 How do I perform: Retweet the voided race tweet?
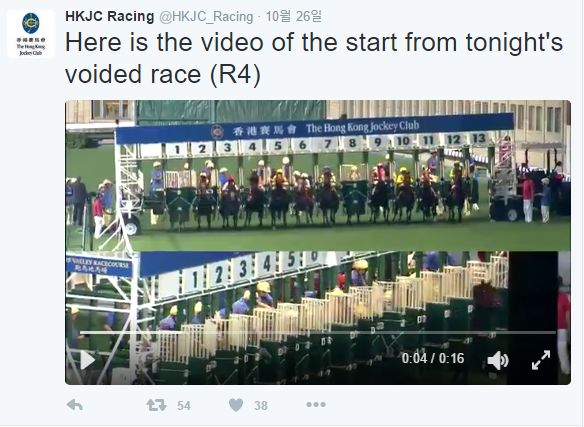tap(156, 405)
